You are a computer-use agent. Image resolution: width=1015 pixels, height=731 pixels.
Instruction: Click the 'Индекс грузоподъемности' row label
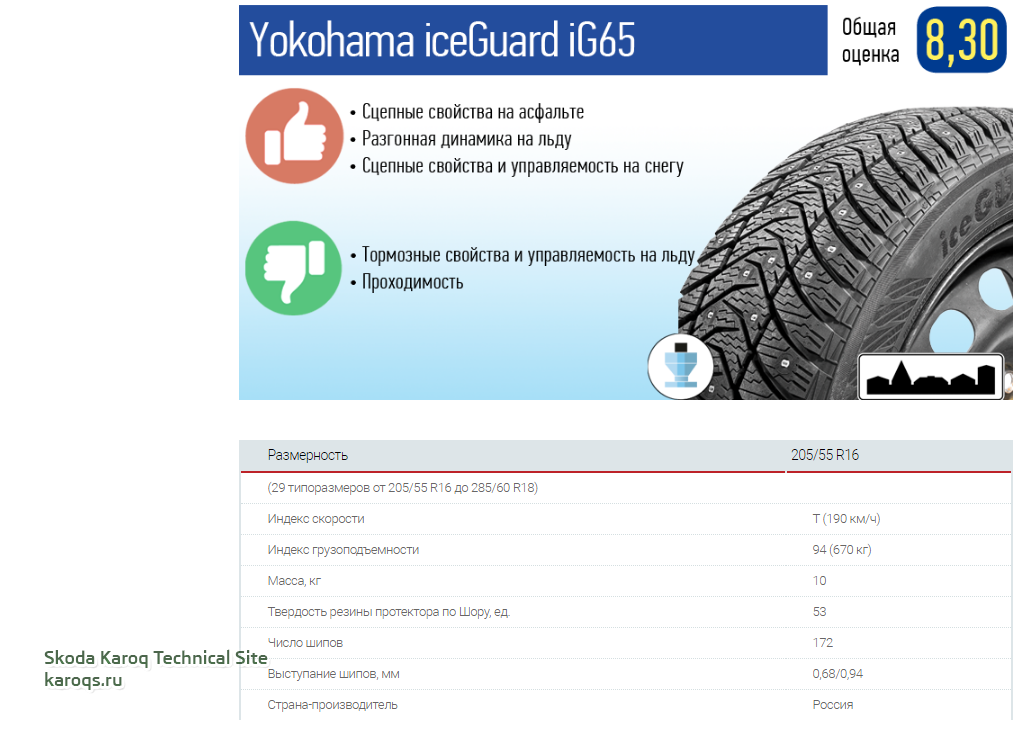tap(343, 550)
